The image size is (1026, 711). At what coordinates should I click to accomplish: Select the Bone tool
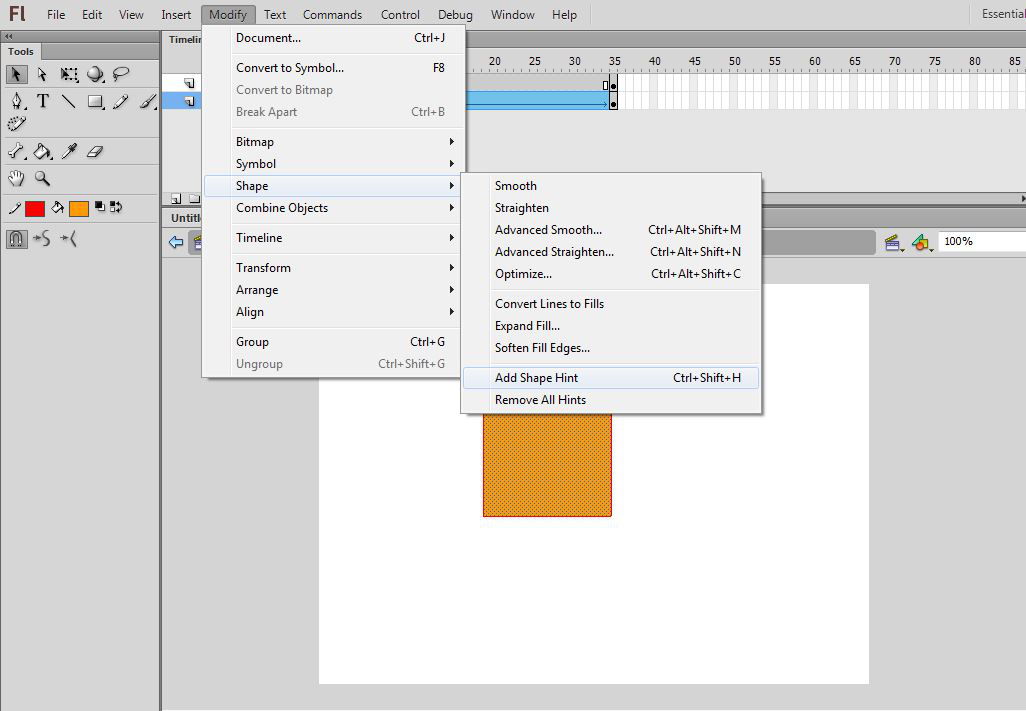[x=16, y=151]
